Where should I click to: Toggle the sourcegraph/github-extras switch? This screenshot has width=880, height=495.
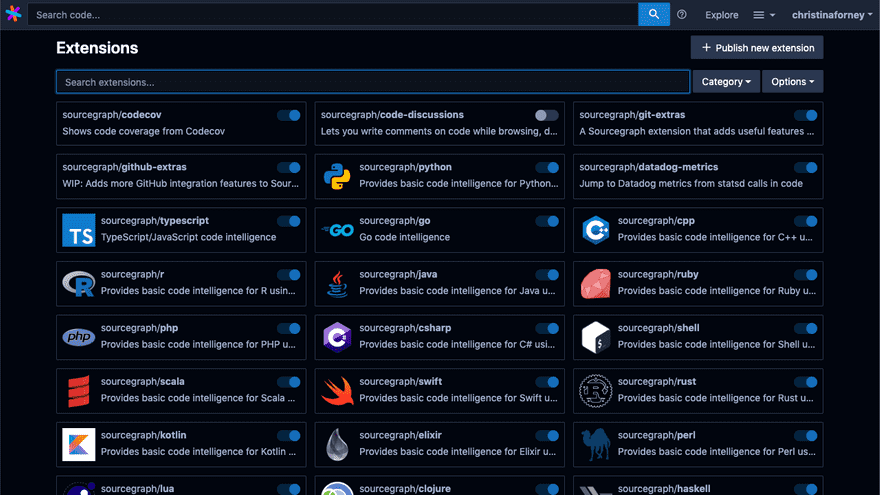(x=288, y=167)
